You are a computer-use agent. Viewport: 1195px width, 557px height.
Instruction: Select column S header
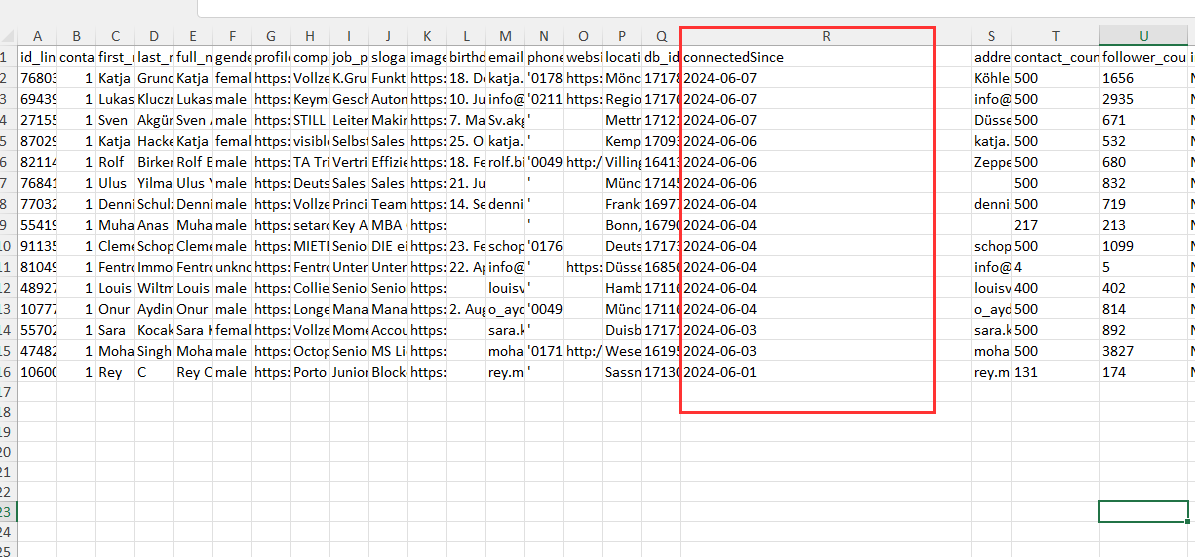991,36
